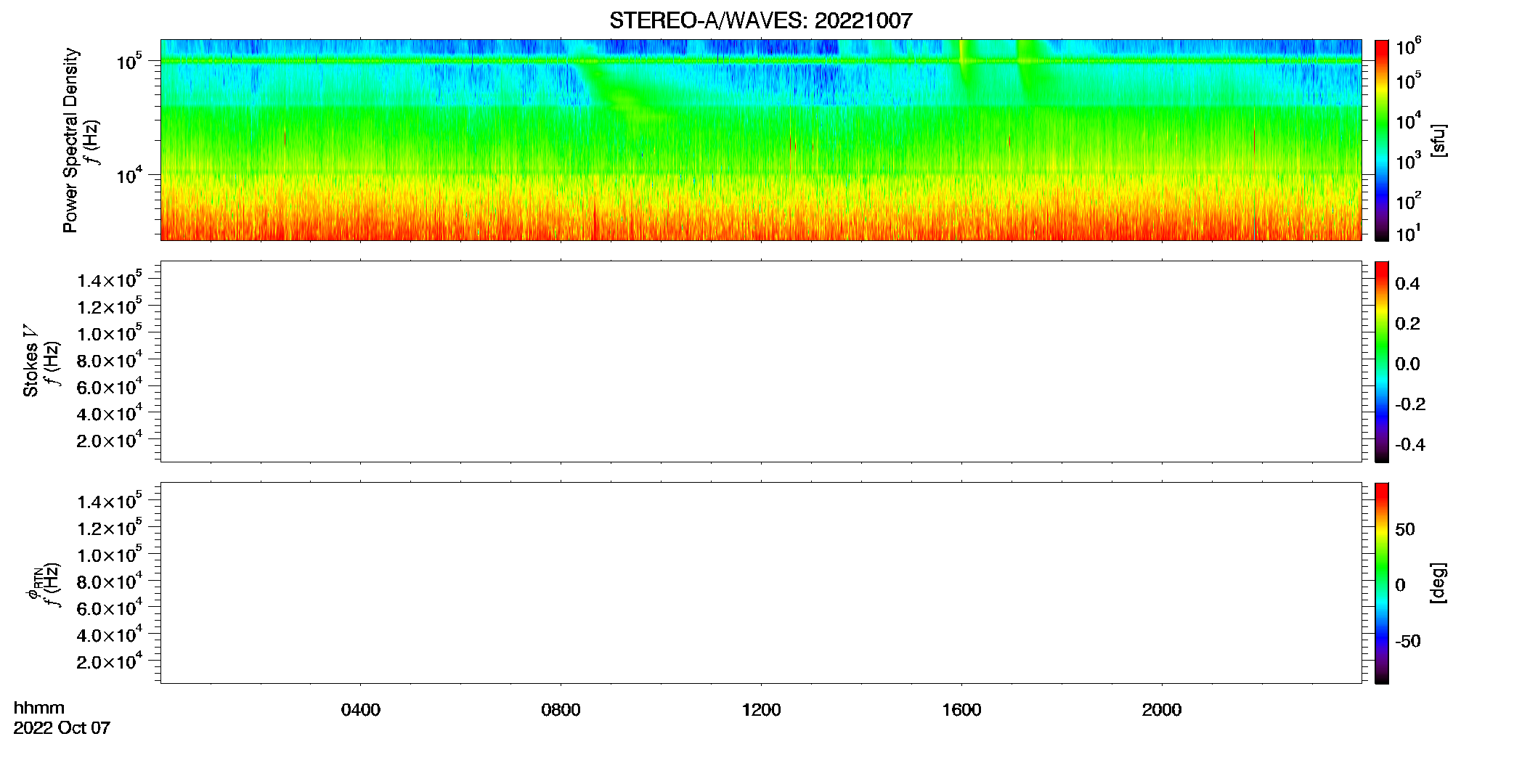1522x784 pixels.
Task: Click inside the empty Stokes V panel
Action: pos(761,362)
